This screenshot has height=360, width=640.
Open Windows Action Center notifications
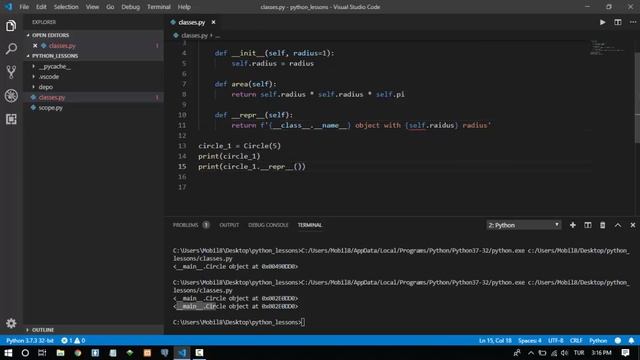tap(625, 353)
